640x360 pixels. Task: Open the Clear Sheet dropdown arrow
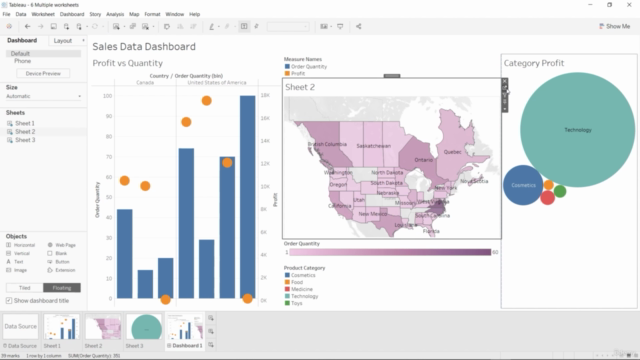[153, 27]
